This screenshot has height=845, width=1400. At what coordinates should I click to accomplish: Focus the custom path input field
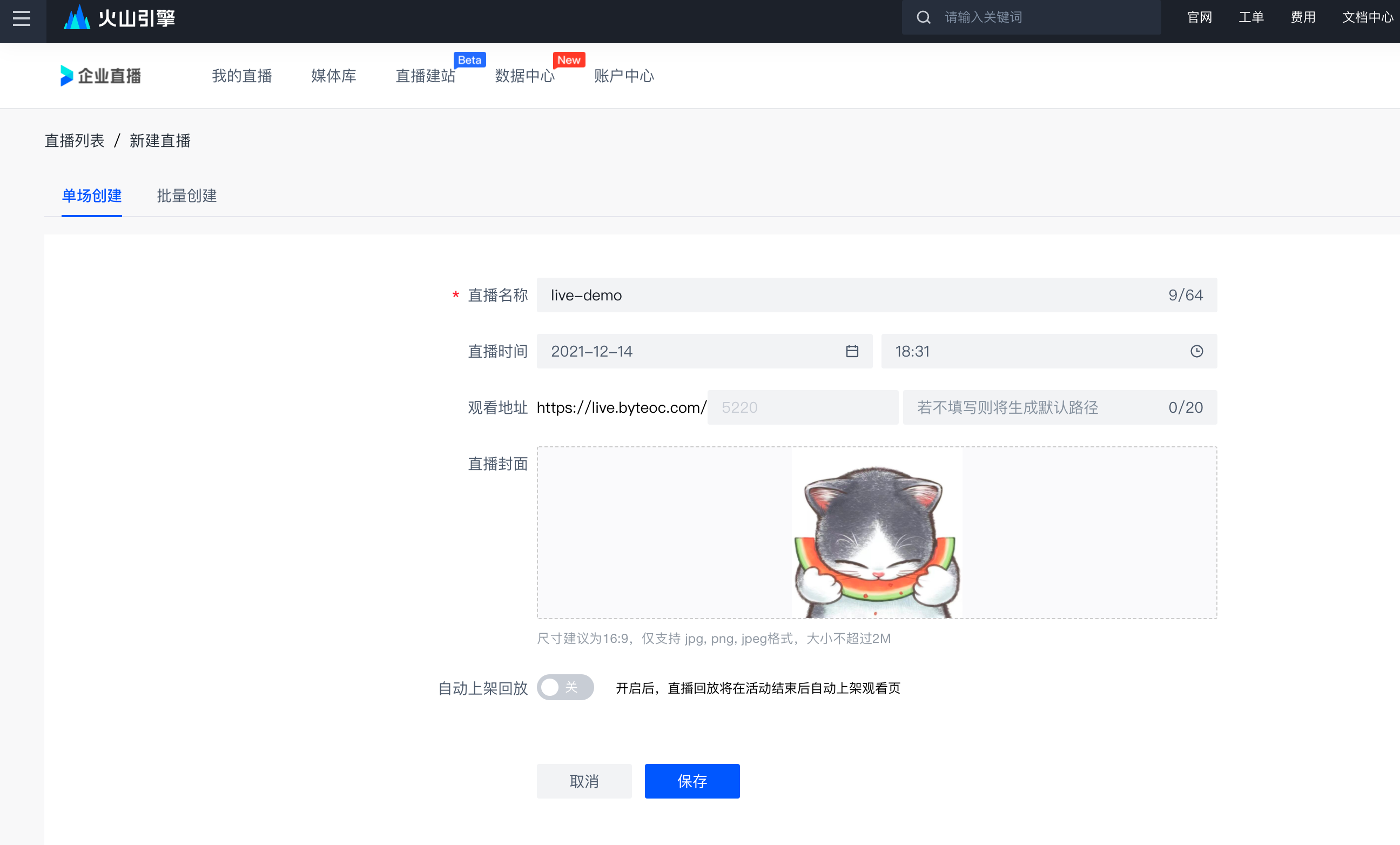pos(1034,407)
